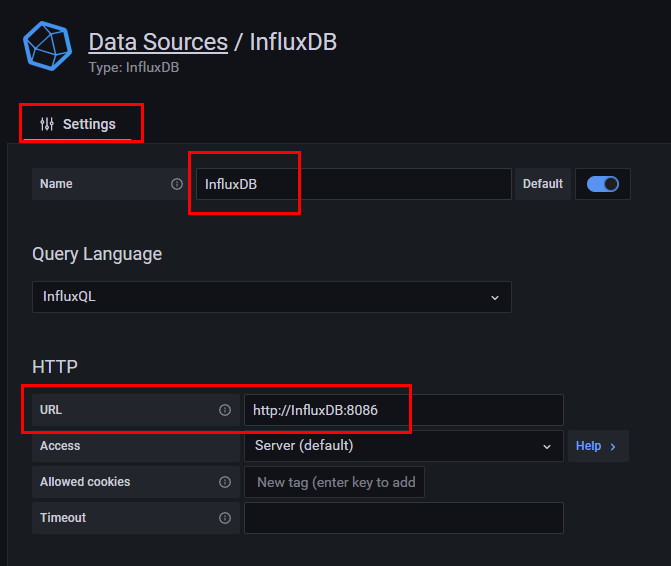Open the InfluxQL query language dropdown

(x=271, y=297)
